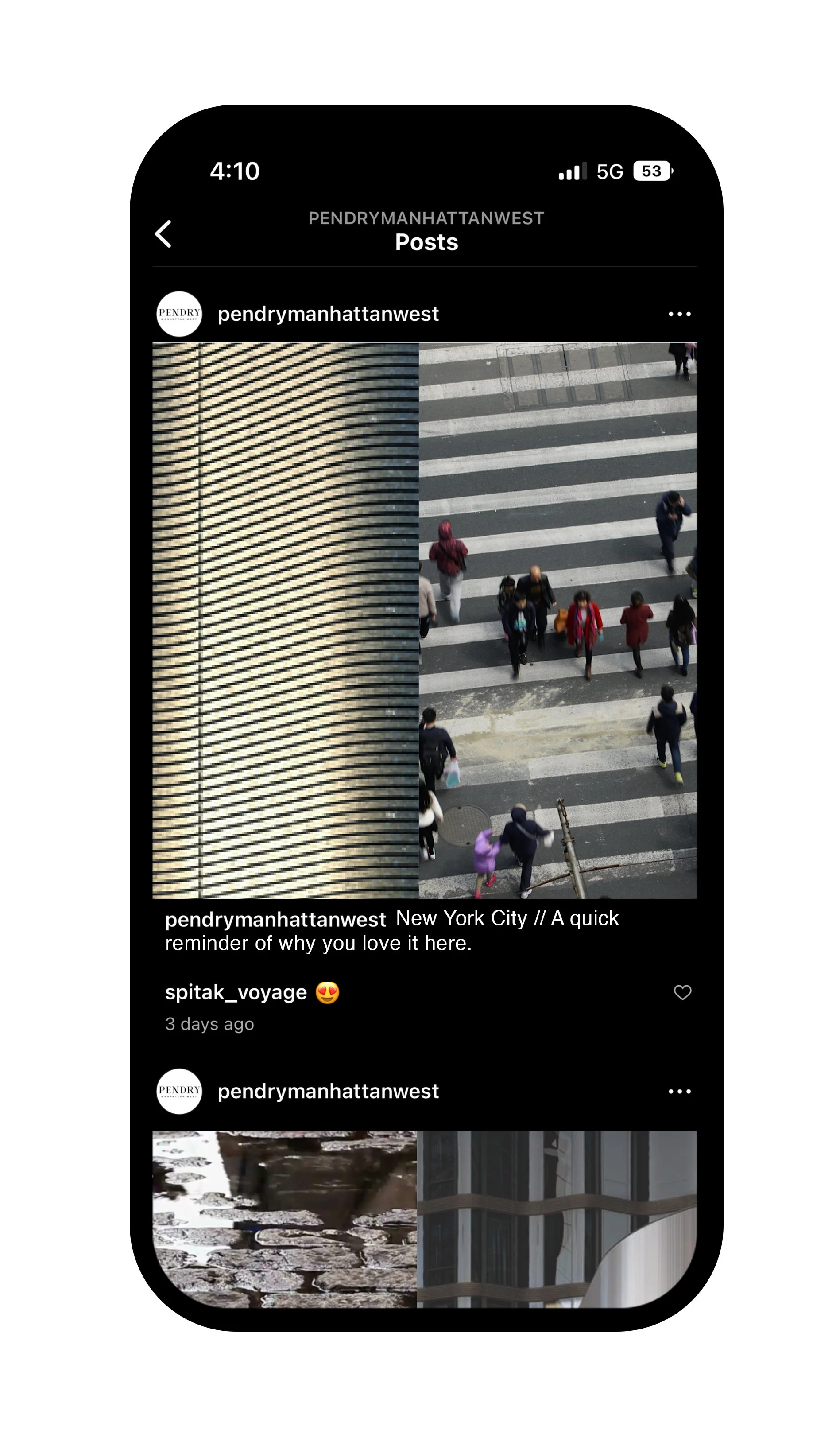Open second post's three-dot options menu
The height and width of the screenshot is (1438, 840).
pos(679,1091)
